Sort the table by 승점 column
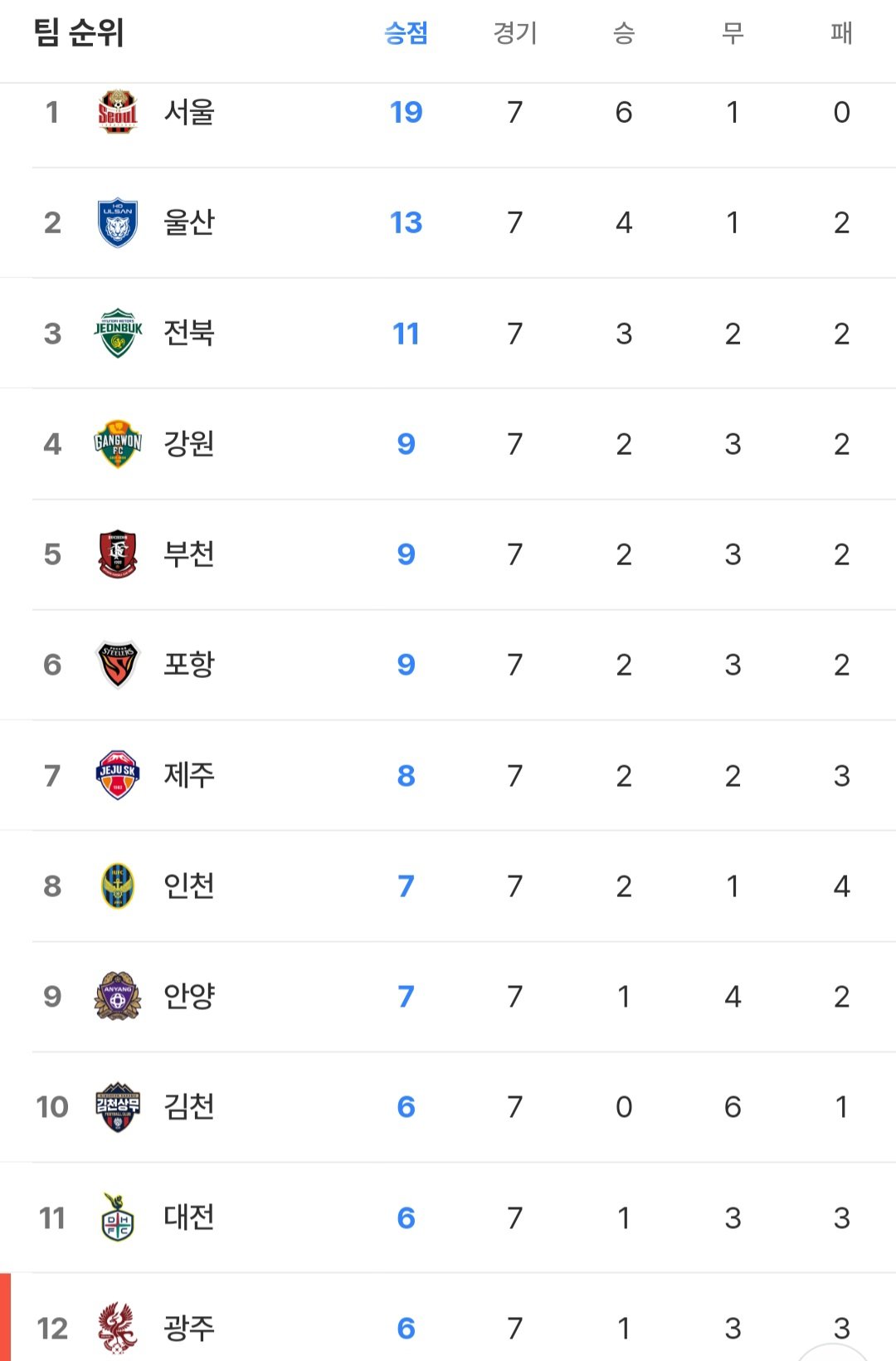 [x=406, y=33]
